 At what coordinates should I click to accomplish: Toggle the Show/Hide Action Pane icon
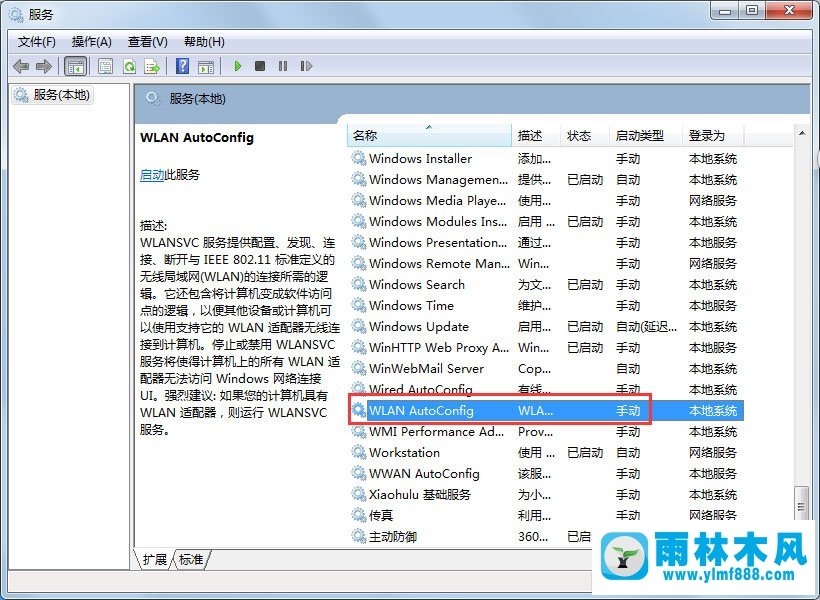pos(206,66)
